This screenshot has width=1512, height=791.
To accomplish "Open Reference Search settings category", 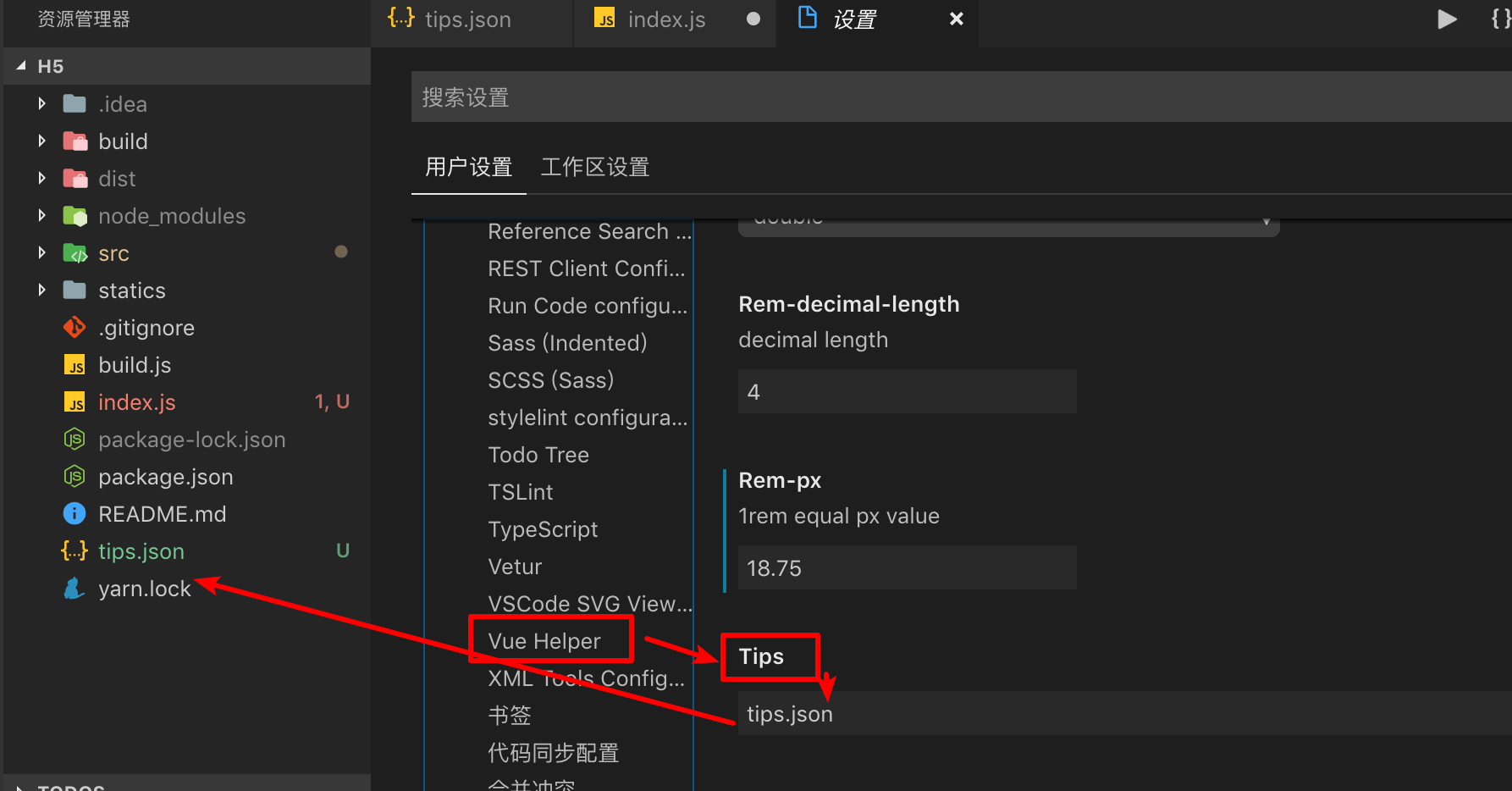I will 590,231.
